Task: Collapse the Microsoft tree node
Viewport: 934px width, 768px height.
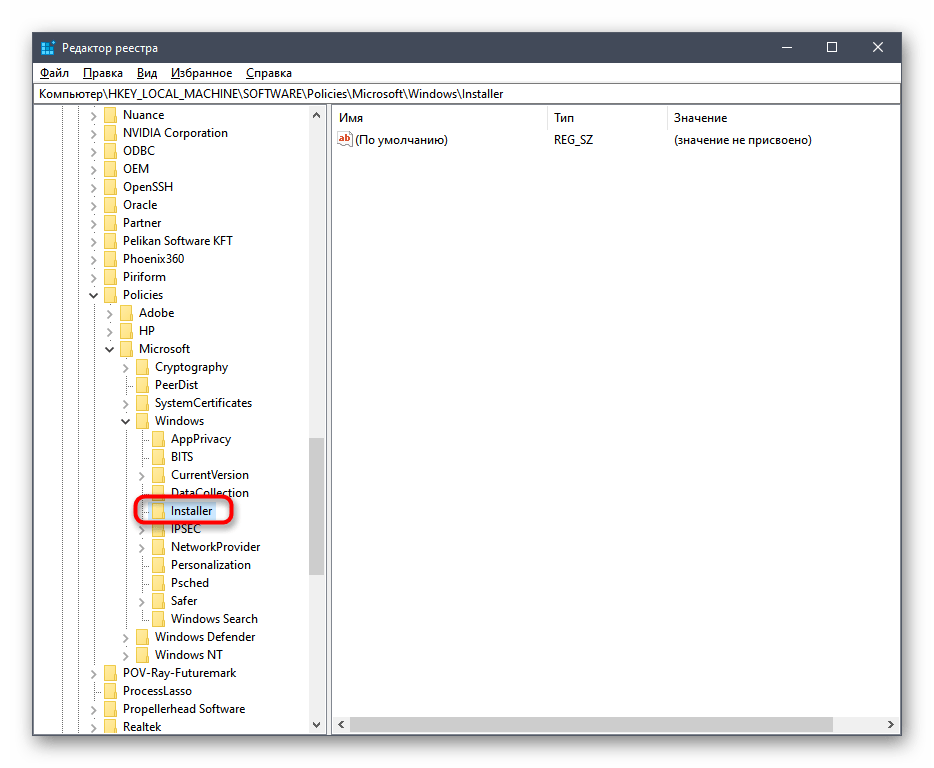Action: pos(110,349)
